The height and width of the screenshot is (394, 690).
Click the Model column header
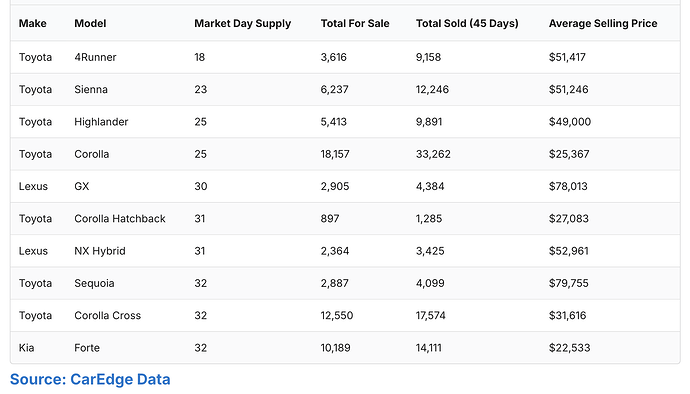pos(90,23)
